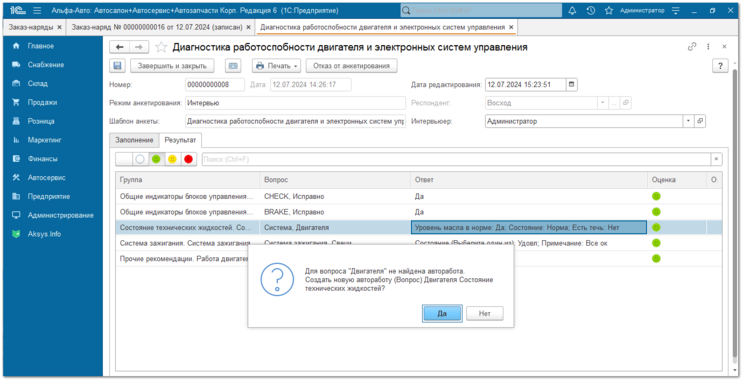The image size is (743, 381).
Task: Copy link to this form icon
Action: 692,46
